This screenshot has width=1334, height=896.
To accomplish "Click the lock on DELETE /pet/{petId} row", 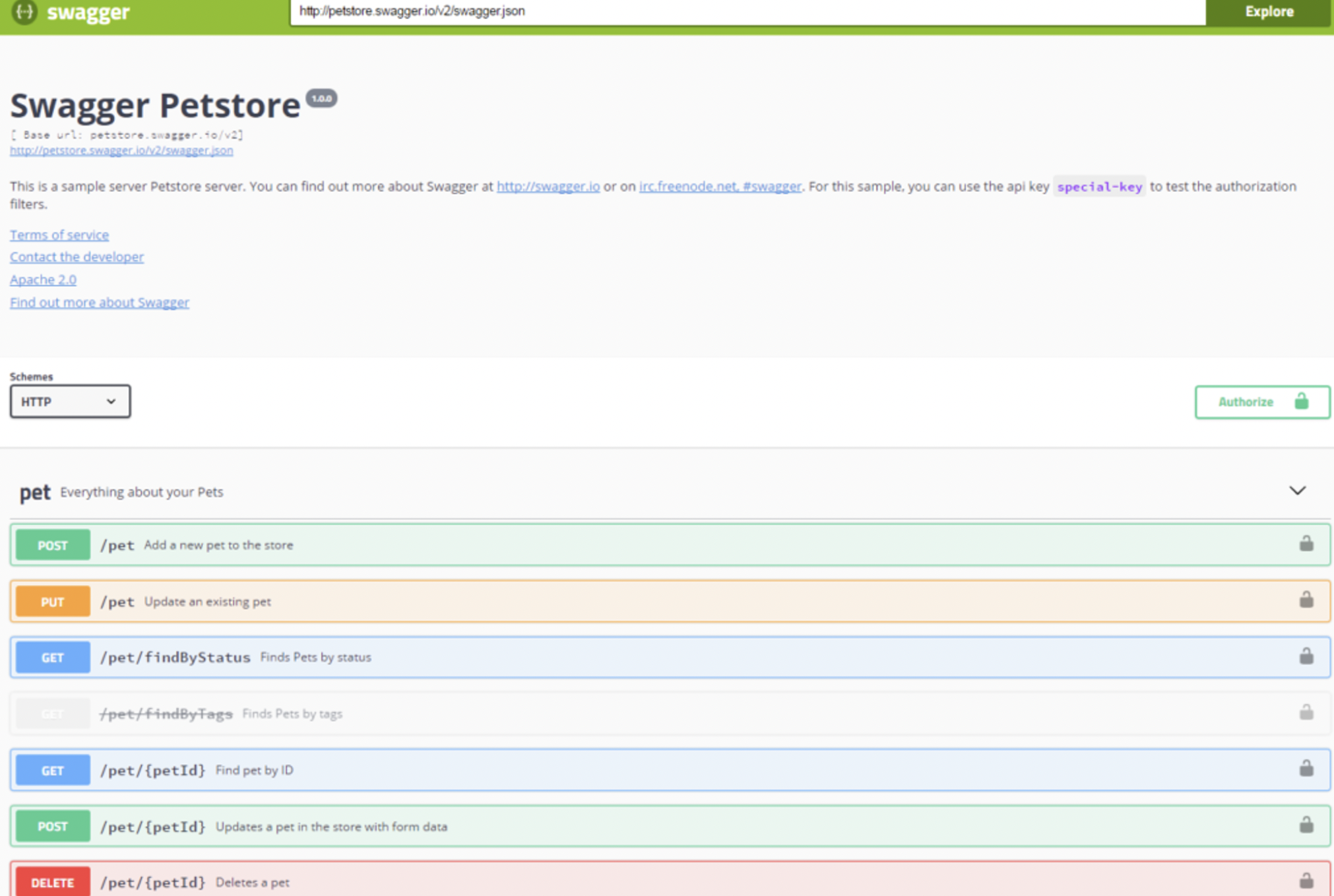I will (1306, 881).
